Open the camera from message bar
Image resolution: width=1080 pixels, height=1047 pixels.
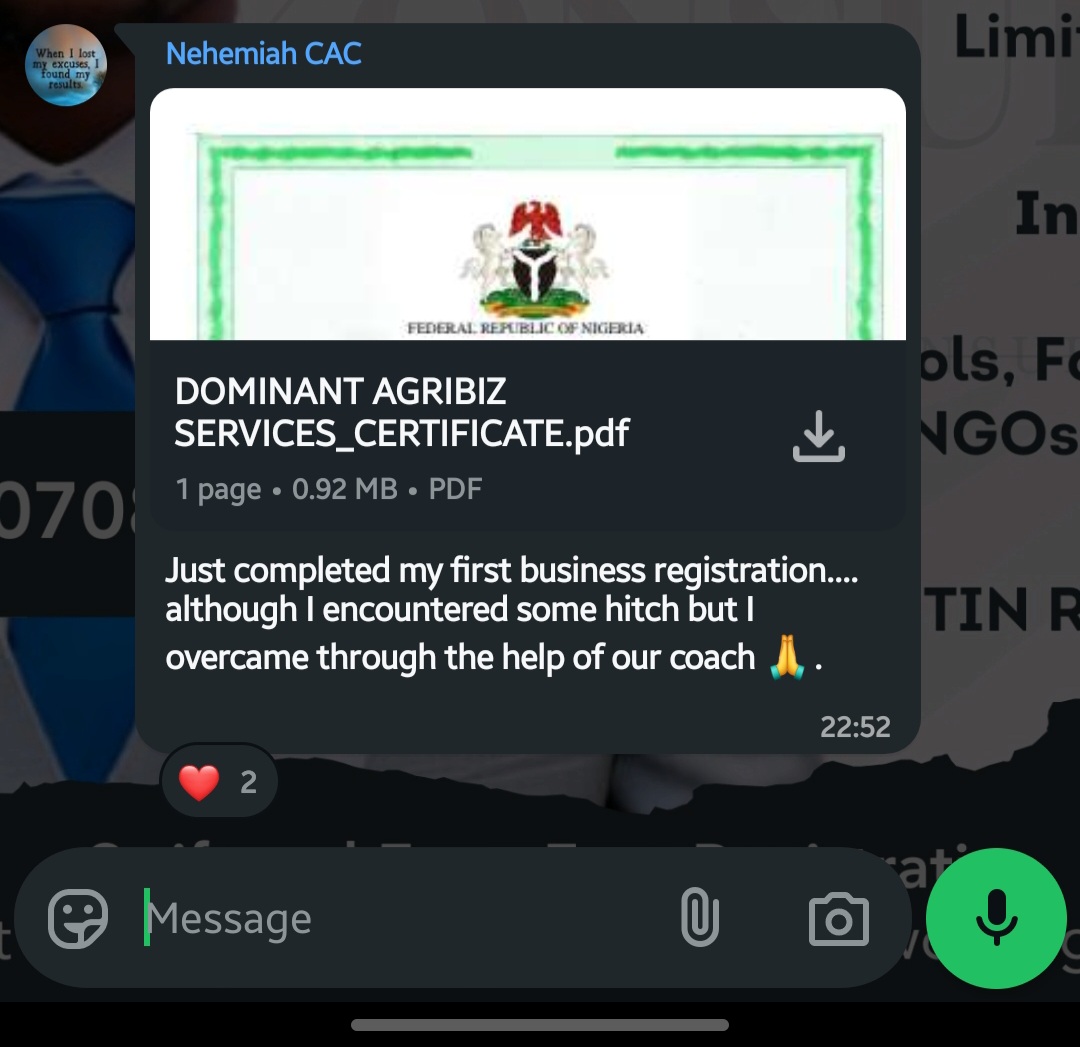(838, 919)
